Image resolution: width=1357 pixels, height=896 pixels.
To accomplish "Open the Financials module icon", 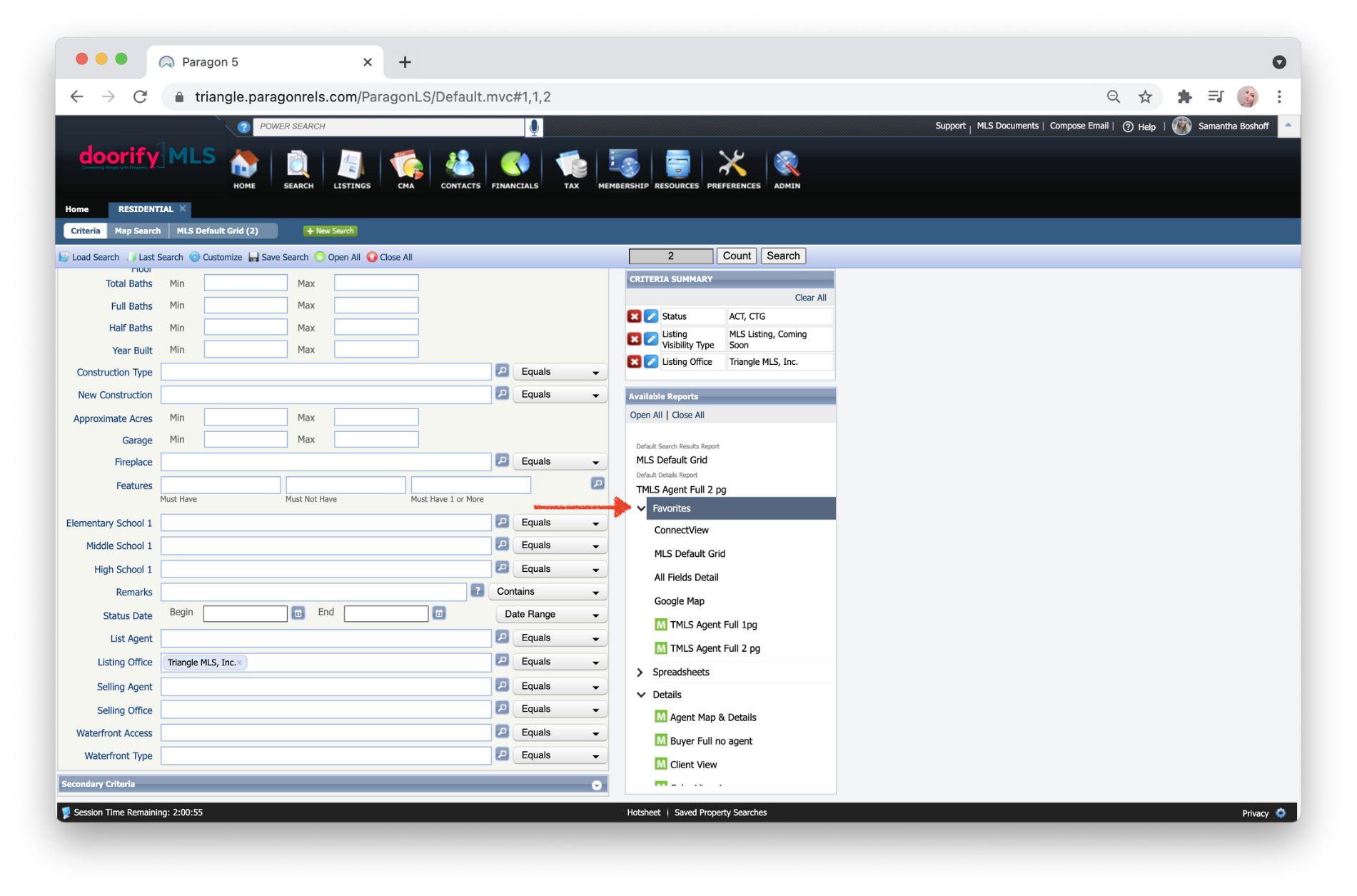I will click(515, 169).
